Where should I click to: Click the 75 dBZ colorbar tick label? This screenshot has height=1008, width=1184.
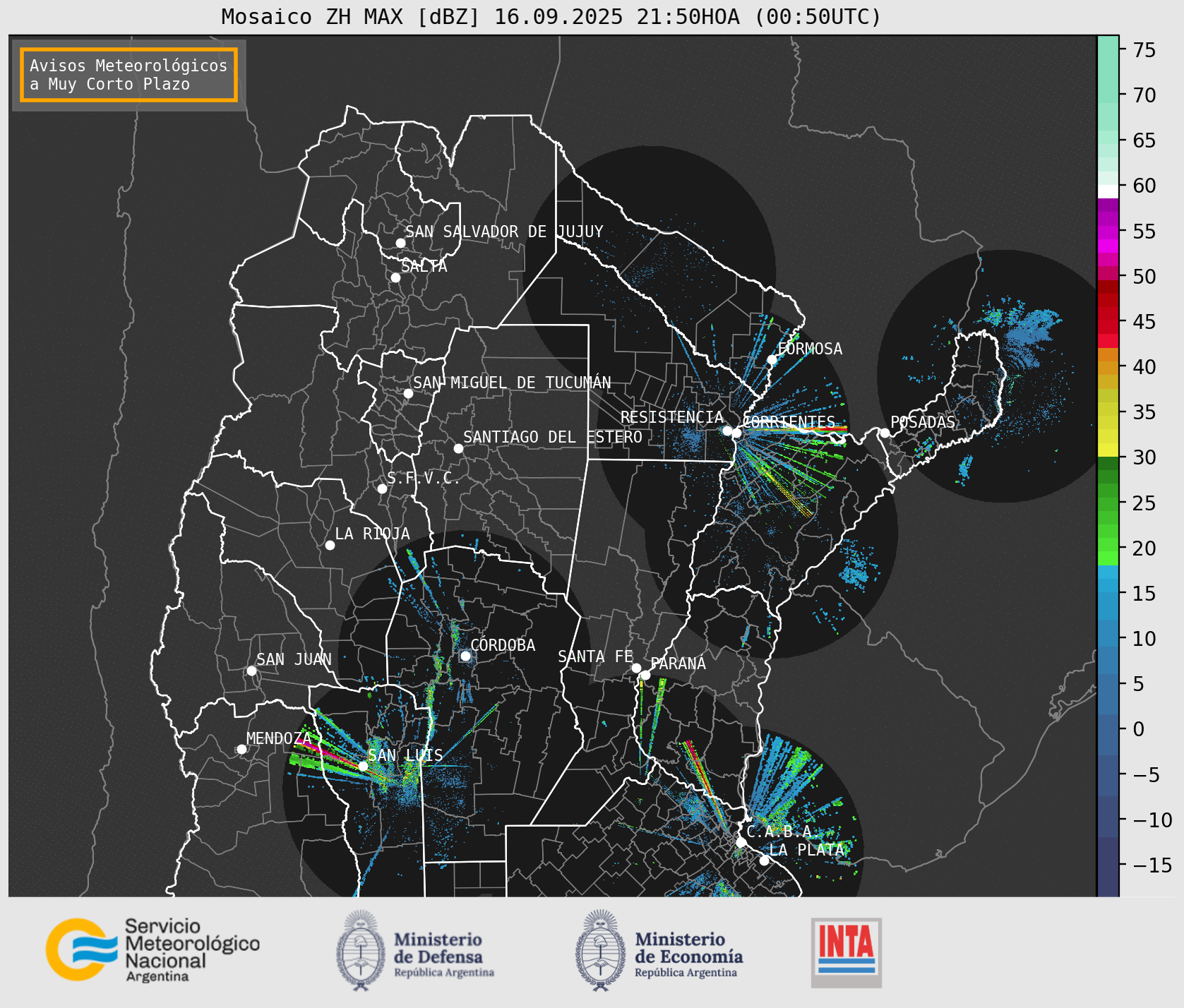click(1144, 50)
